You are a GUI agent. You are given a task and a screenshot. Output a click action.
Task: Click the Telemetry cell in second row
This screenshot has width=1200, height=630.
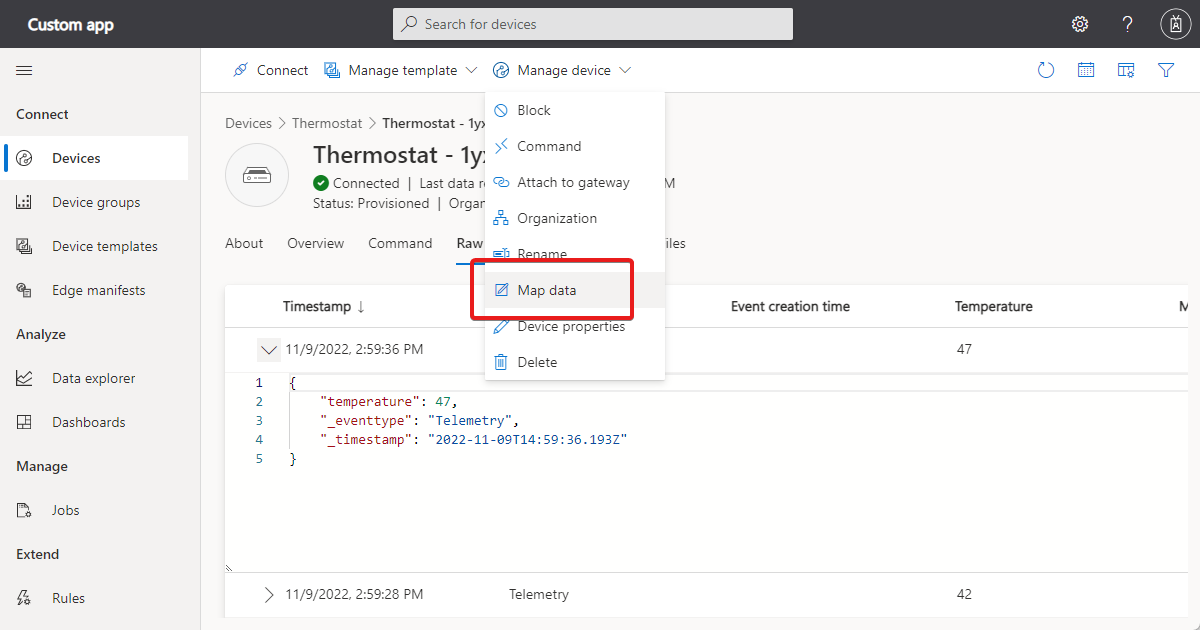[x=539, y=594]
